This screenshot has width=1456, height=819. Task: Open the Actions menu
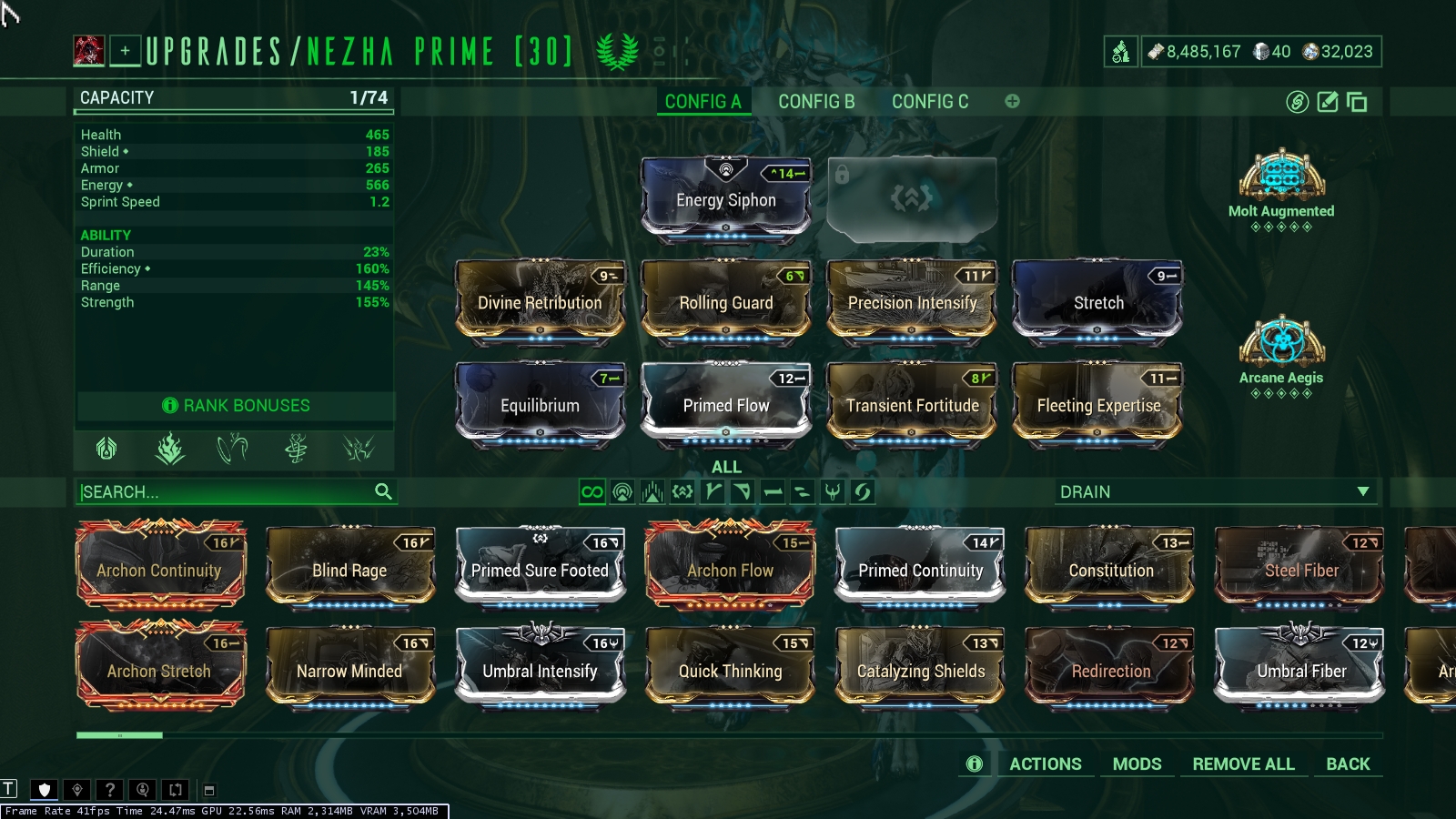[x=1046, y=764]
